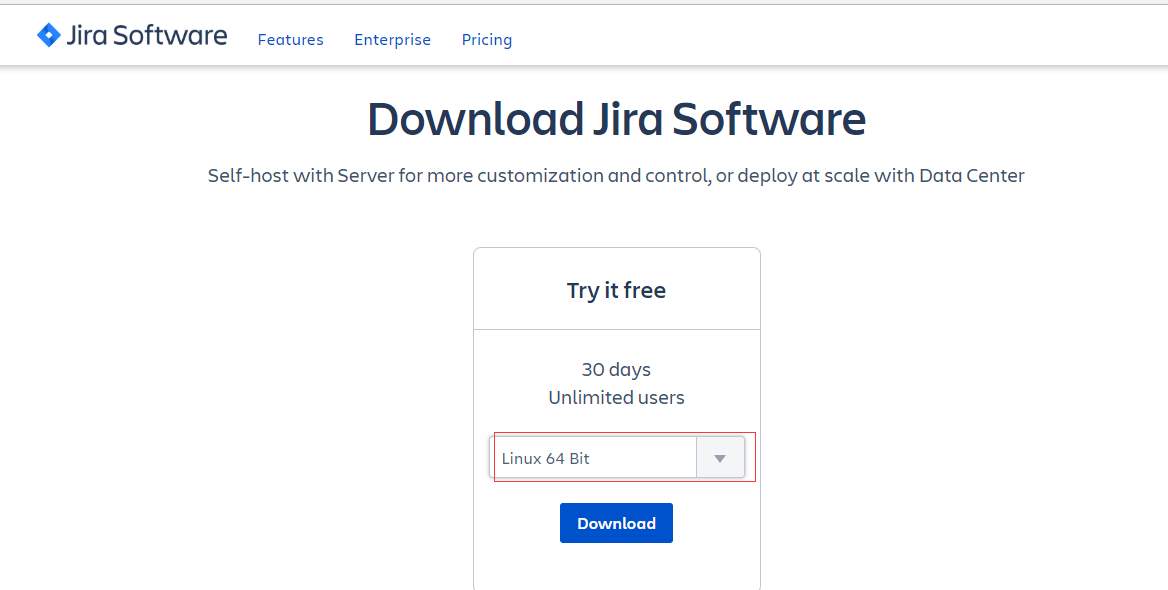Image resolution: width=1168 pixels, height=590 pixels.
Task: Open the Pricing navigation link
Action: coord(487,39)
